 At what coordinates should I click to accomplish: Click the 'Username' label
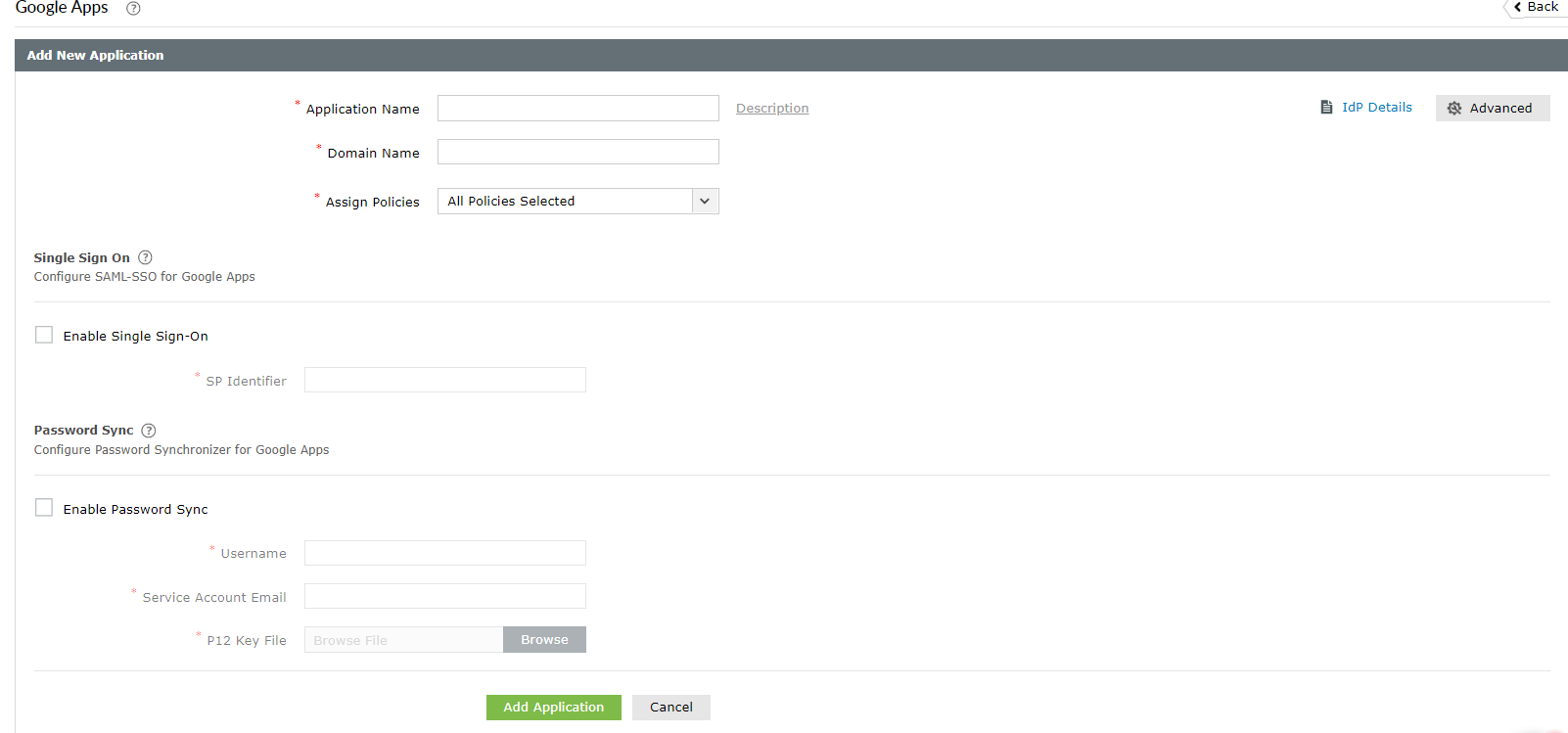pos(254,554)
